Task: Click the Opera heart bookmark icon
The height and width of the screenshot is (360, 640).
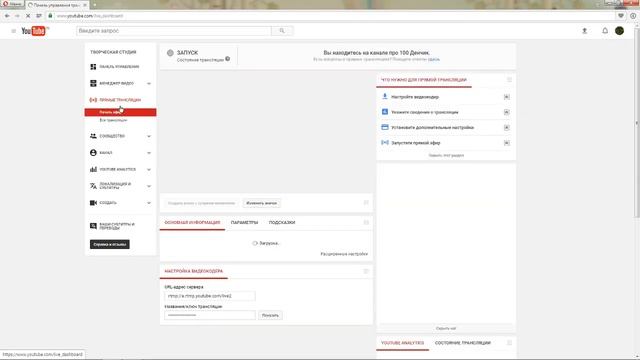Action: 621,16
